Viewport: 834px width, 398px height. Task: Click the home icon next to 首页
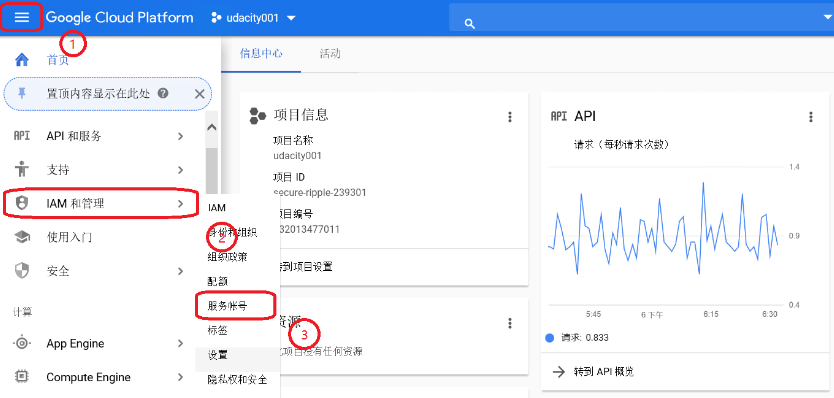(22, 60)
